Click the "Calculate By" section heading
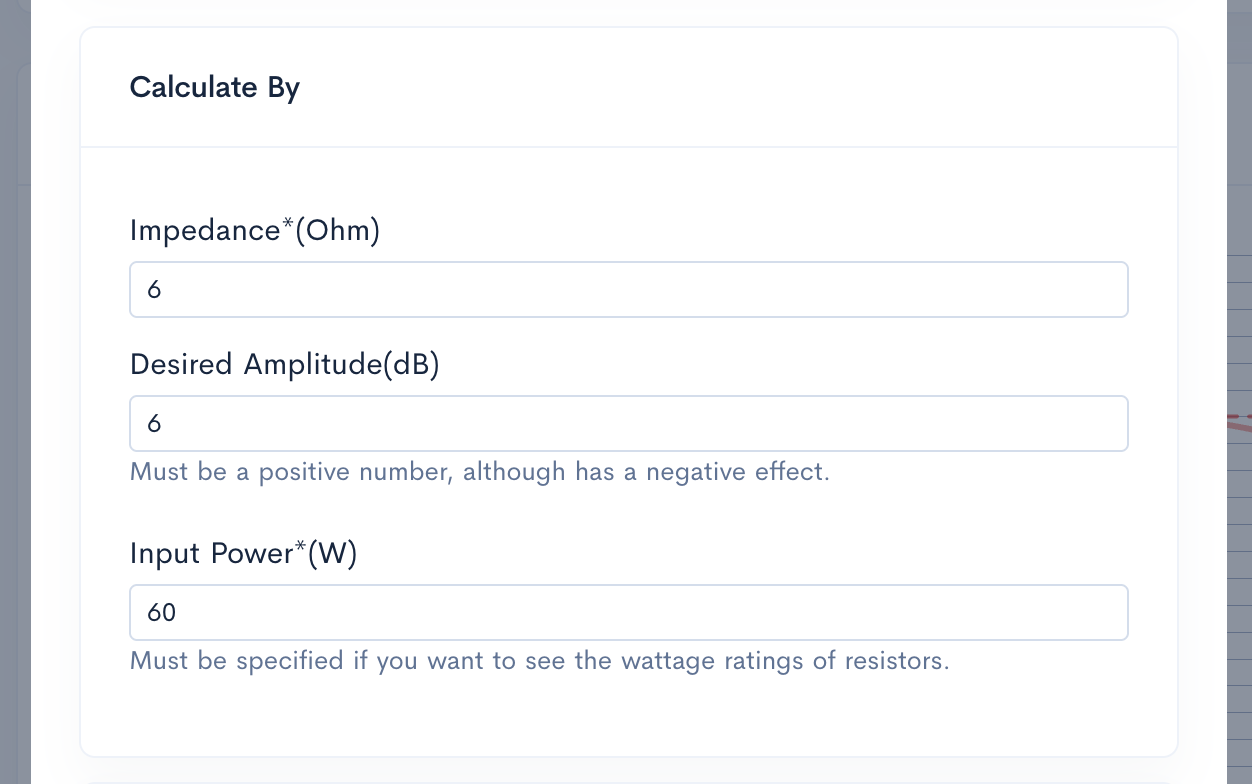 pos(215,88)
